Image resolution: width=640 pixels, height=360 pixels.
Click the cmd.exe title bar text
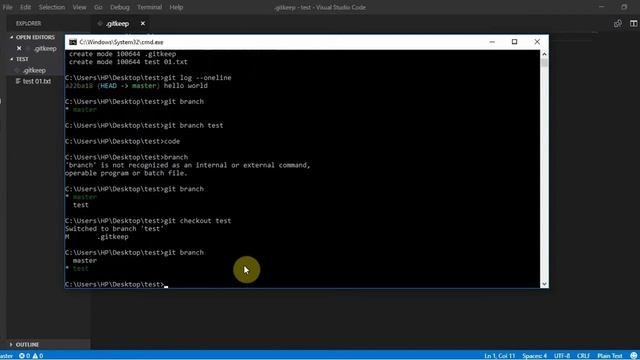tap(121, 42)
